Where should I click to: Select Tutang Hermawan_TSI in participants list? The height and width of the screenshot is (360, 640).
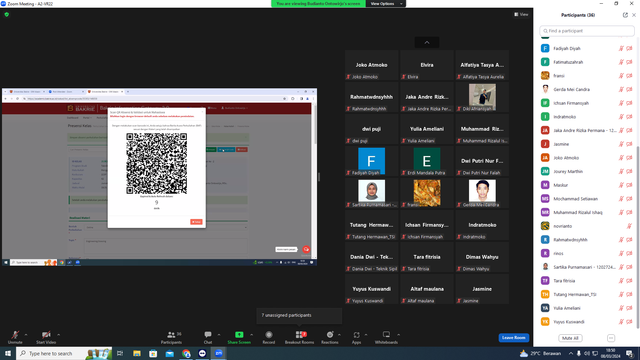click(587, 294)
